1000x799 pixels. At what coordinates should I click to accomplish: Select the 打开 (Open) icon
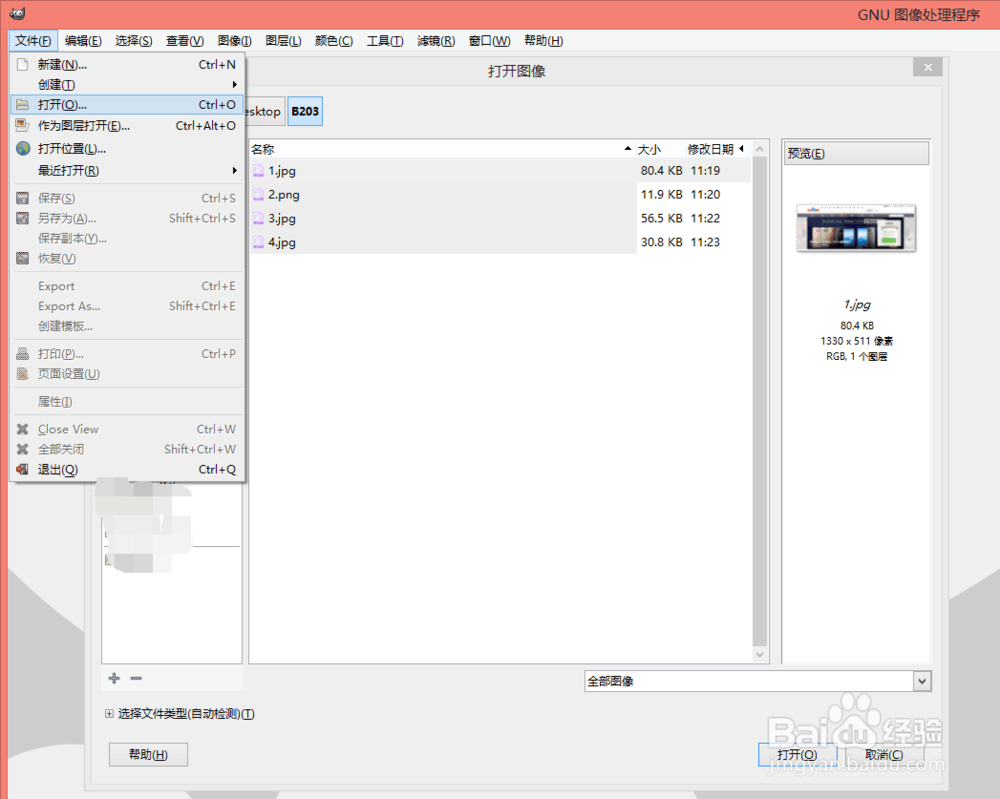(x=24, y=104)
